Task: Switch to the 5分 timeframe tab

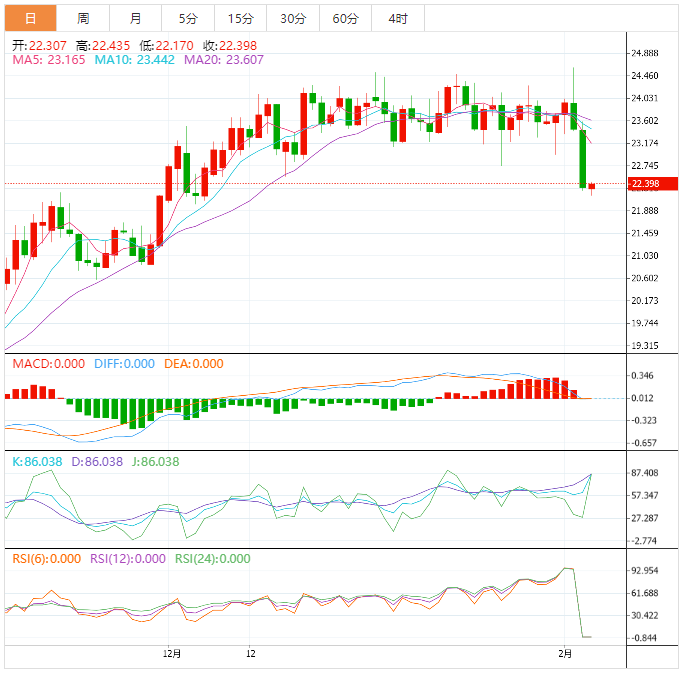Action: pyautogui.click(x=188, y=18)
